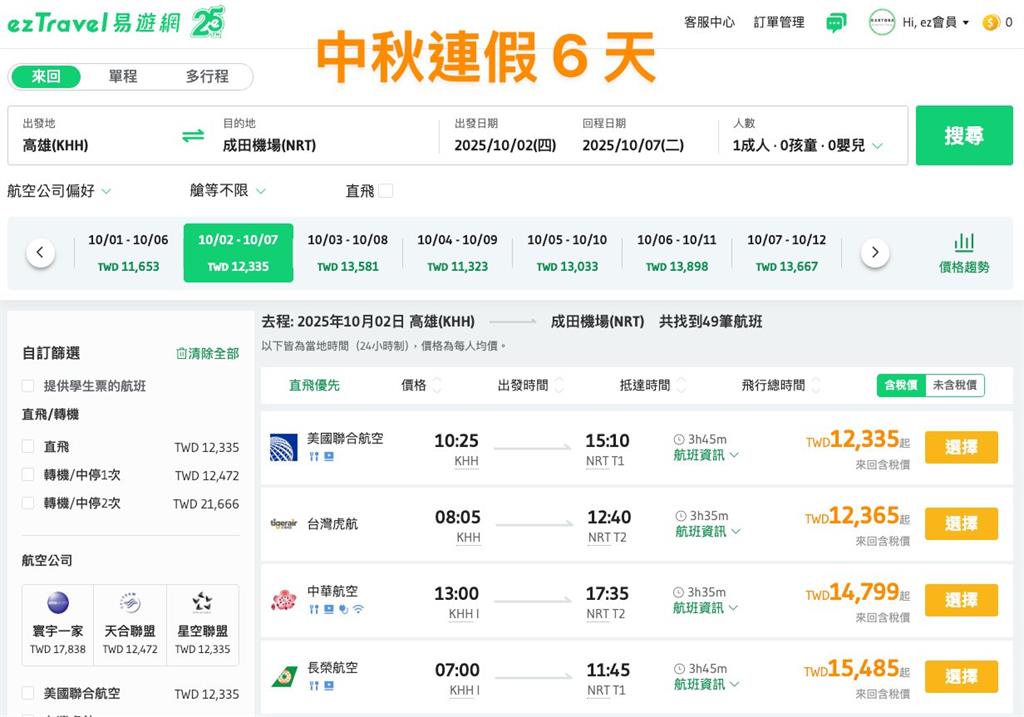Screen dimensions: 1024x717
Task: Switch to 未含稅價 price display
Action: [955, 385]
